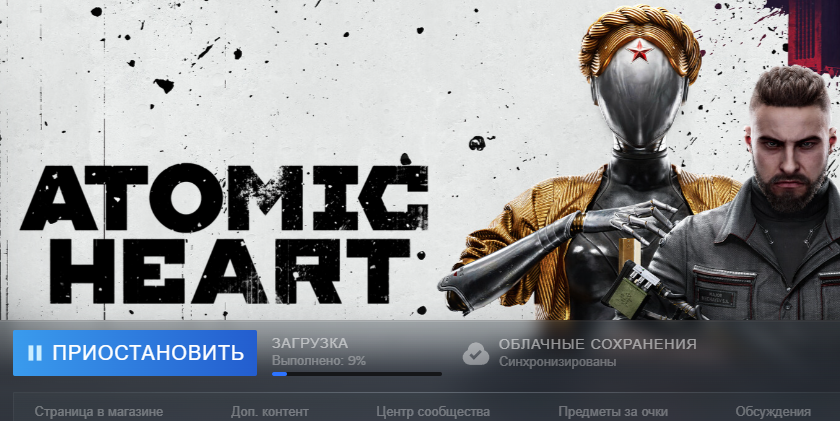Click the ЗАГРУЗКА heading
The image size is (840, 421).
[310, 343]
